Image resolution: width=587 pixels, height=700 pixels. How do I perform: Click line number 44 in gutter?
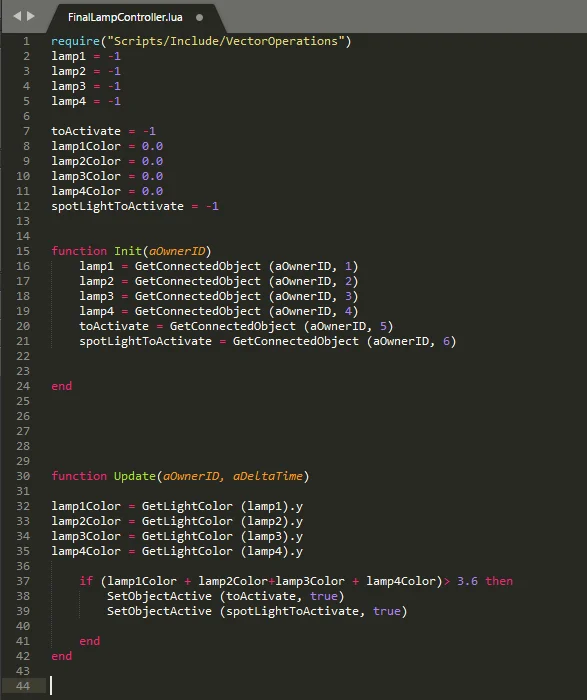pos(23,686)
